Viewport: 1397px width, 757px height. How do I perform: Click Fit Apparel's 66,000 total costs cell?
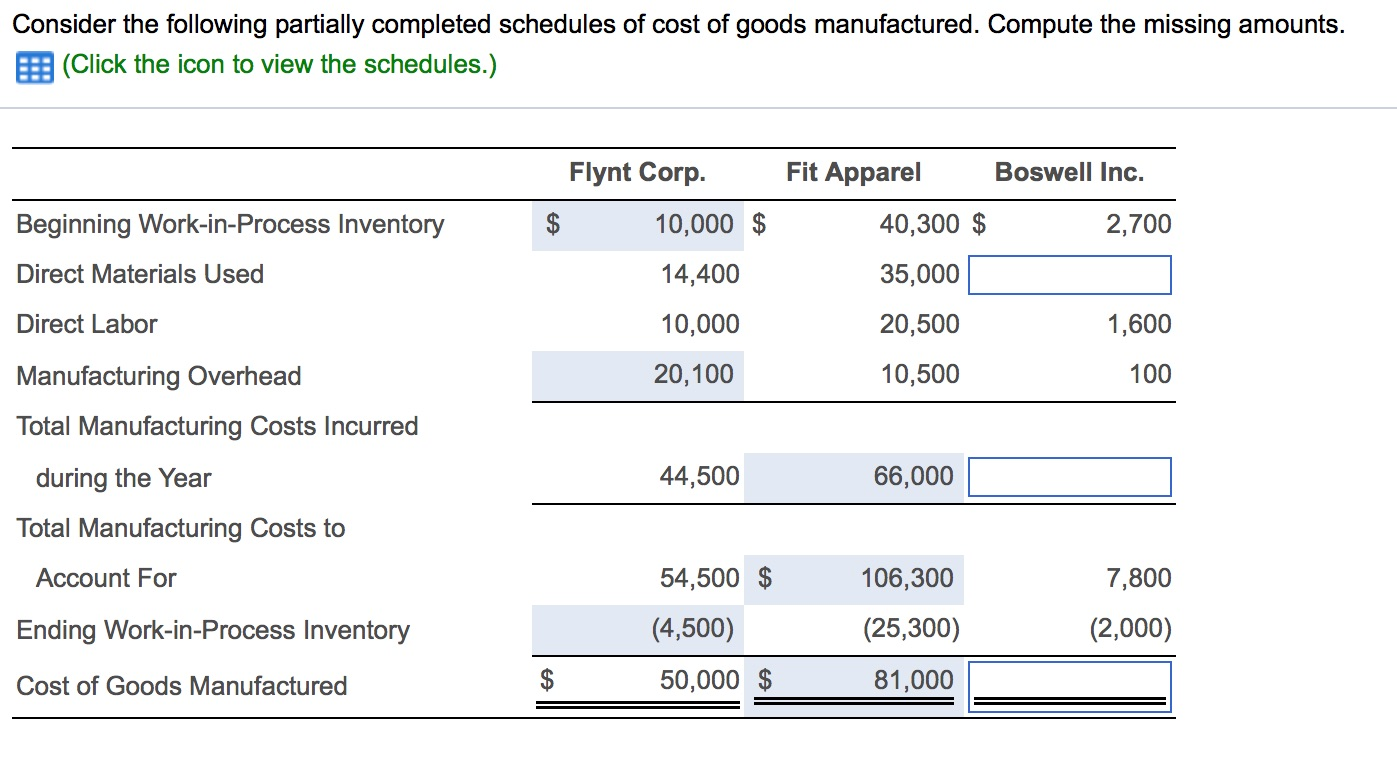tap(913, 477)
